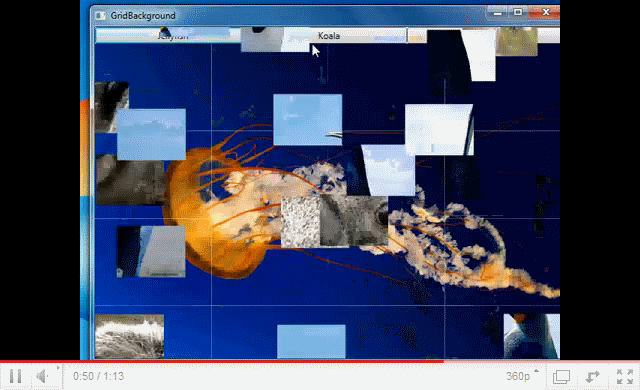This screenshot has width=640, height=390.
Task: Close the GridBackground window
Action: 544,13
